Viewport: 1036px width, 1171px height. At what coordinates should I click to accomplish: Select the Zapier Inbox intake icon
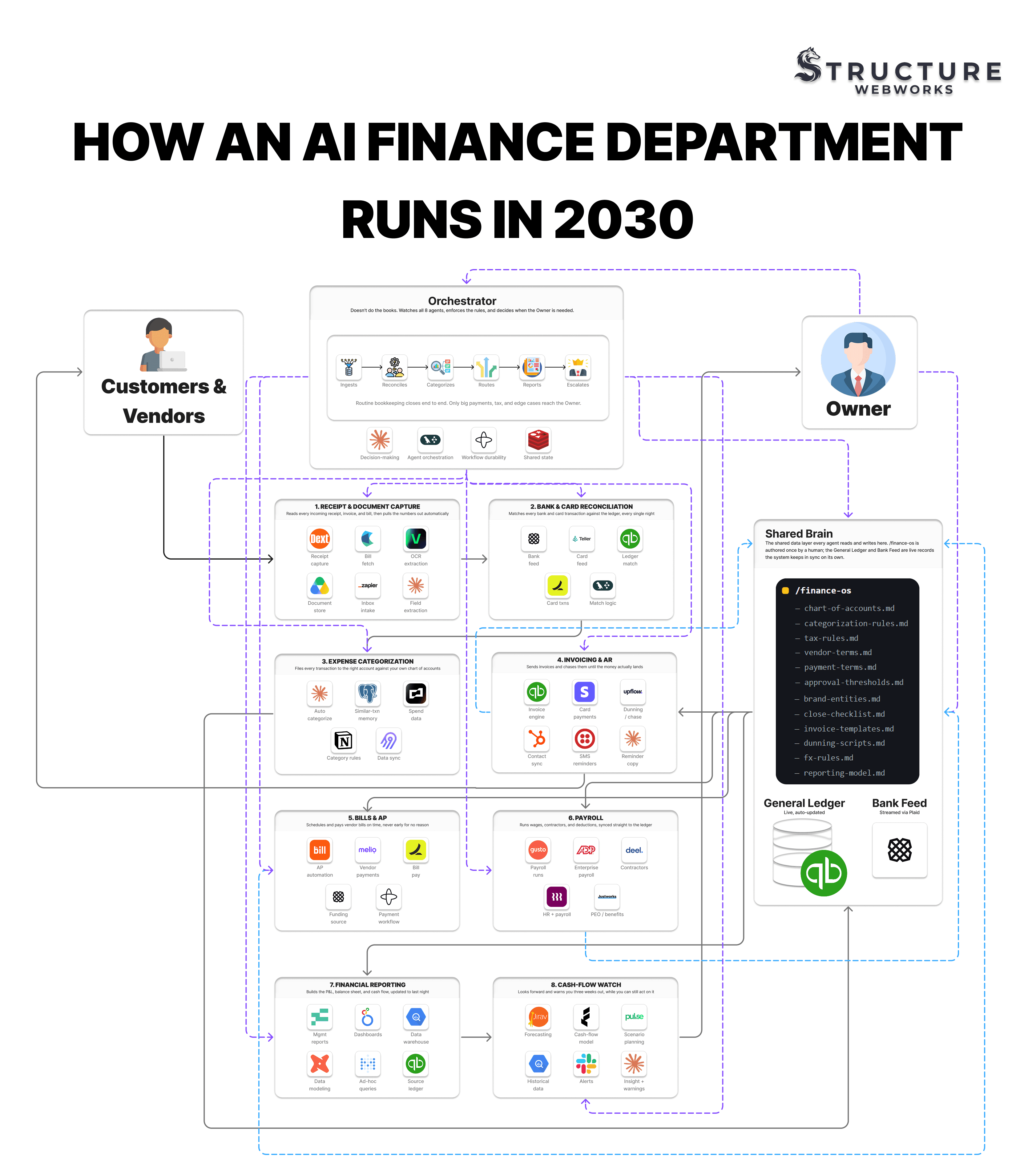(x=368, y=585)
